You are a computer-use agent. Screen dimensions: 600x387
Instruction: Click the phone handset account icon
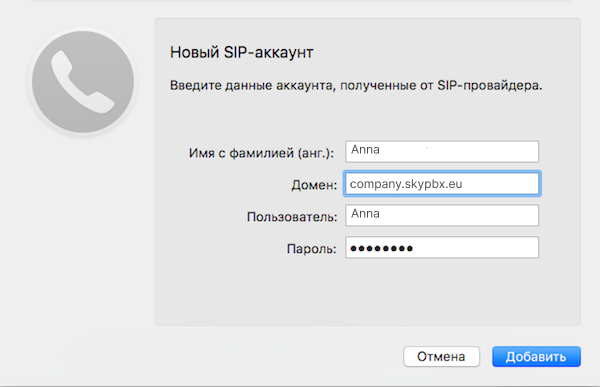(83, 82)
